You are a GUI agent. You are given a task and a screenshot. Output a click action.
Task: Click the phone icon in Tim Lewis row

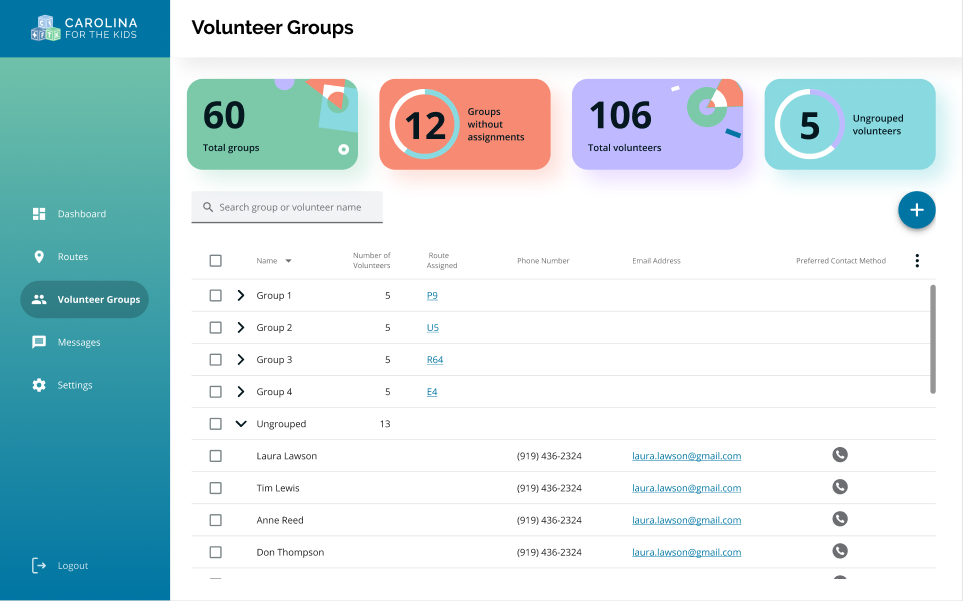point(840,487)
